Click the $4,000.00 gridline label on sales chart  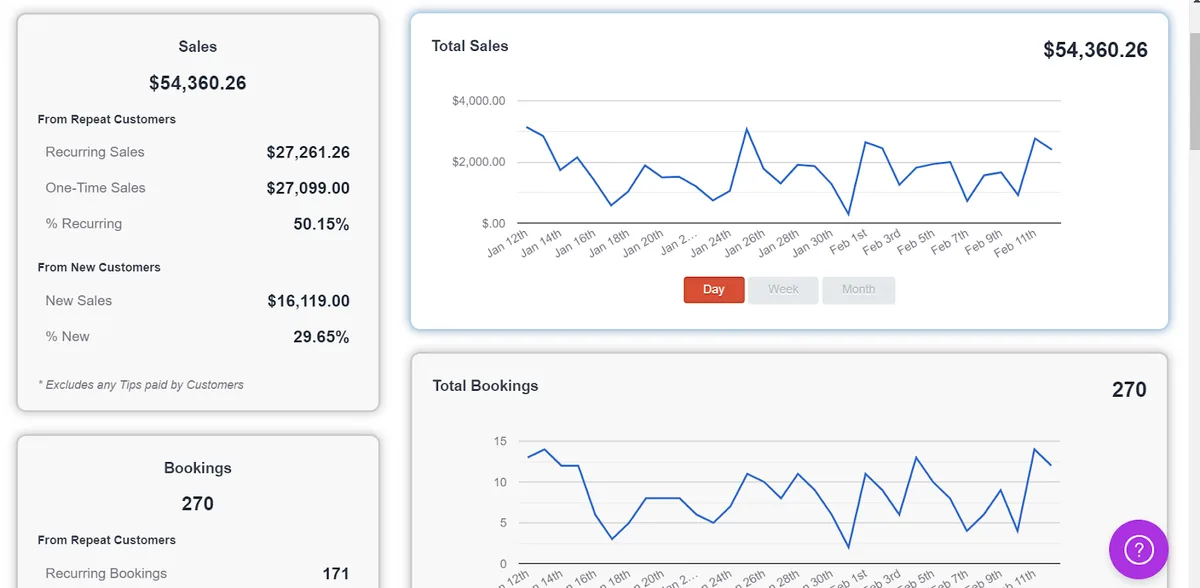(479, 101)
